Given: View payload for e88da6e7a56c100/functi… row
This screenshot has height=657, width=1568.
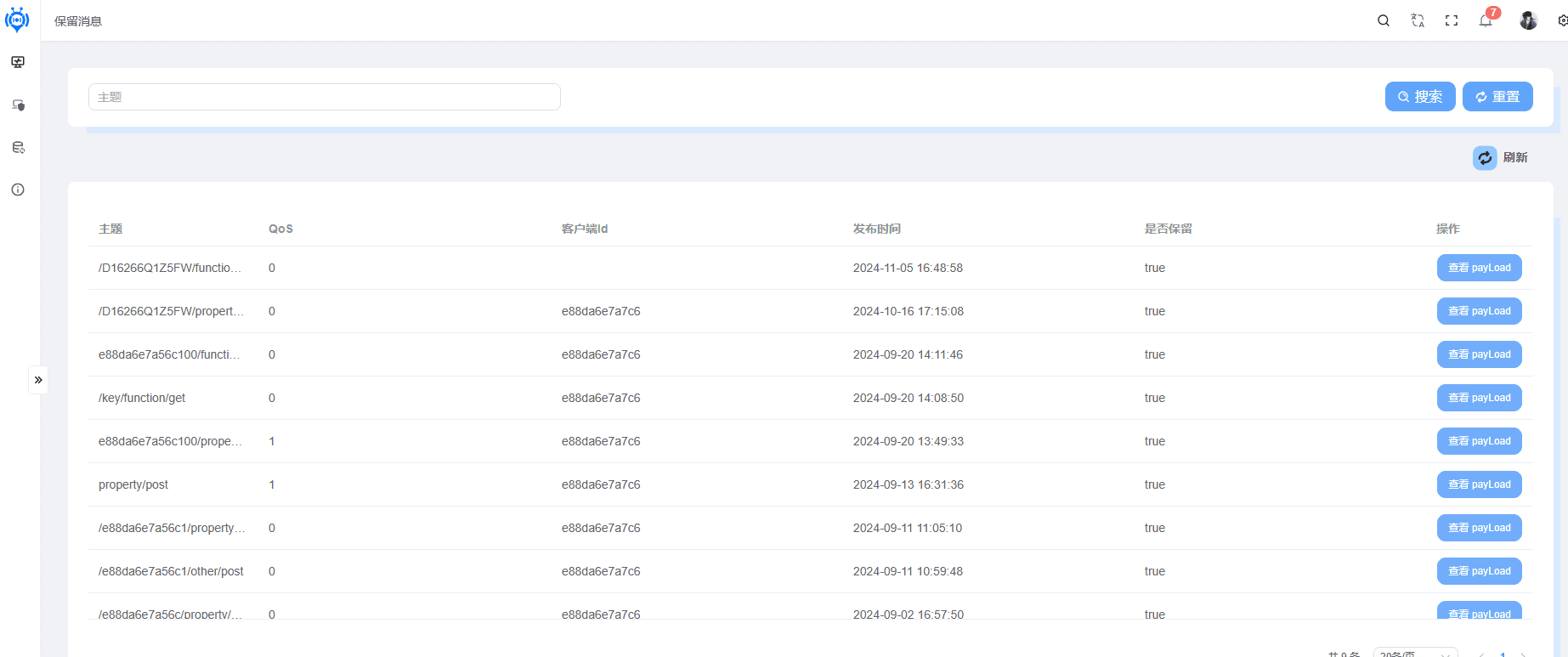Looking at the screenshot, I should (x=1479, y=354).
